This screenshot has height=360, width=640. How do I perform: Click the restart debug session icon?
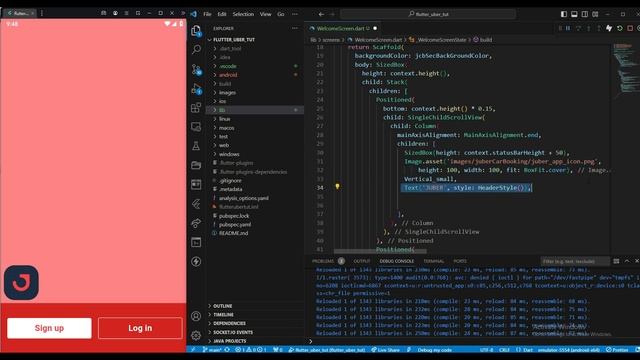[x=620, y=28]
